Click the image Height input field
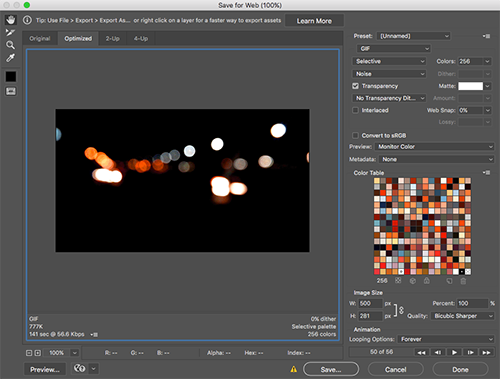500x379 pixels. tap(370, 316)
